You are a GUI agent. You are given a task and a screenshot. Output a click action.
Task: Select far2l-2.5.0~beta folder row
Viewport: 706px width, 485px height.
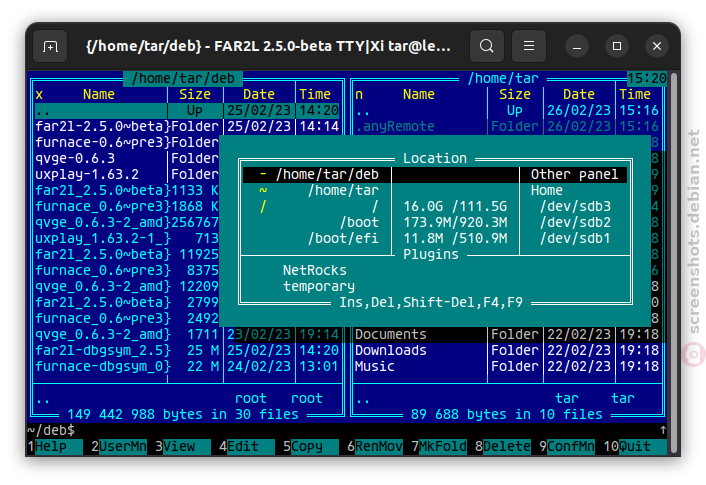tap(187, 127)
